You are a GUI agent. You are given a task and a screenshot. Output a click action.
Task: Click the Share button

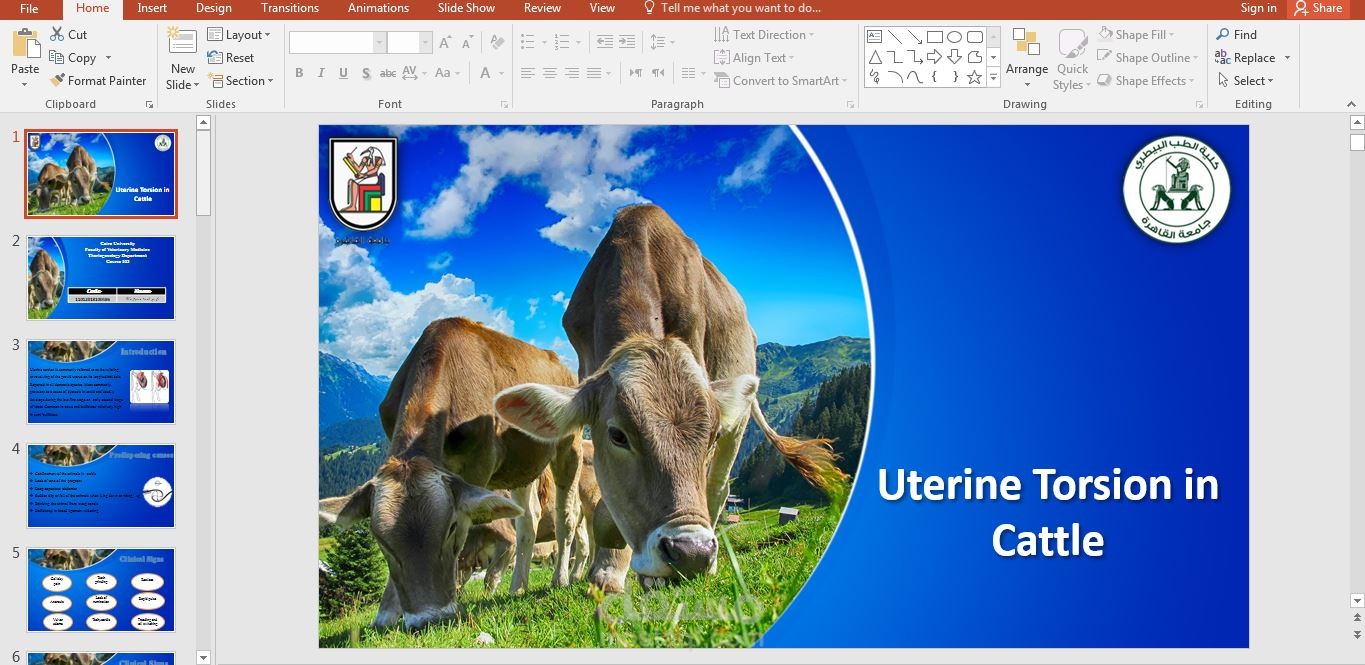(1318, 8)
